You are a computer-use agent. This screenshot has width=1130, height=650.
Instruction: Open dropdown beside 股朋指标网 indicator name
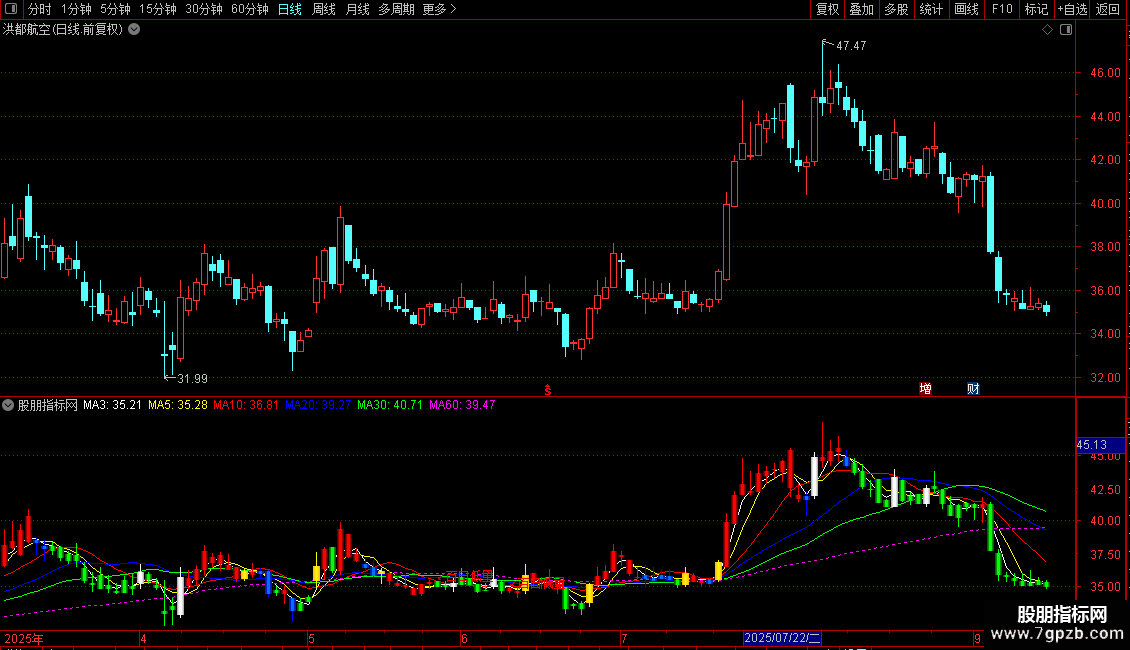coord(8,405)
